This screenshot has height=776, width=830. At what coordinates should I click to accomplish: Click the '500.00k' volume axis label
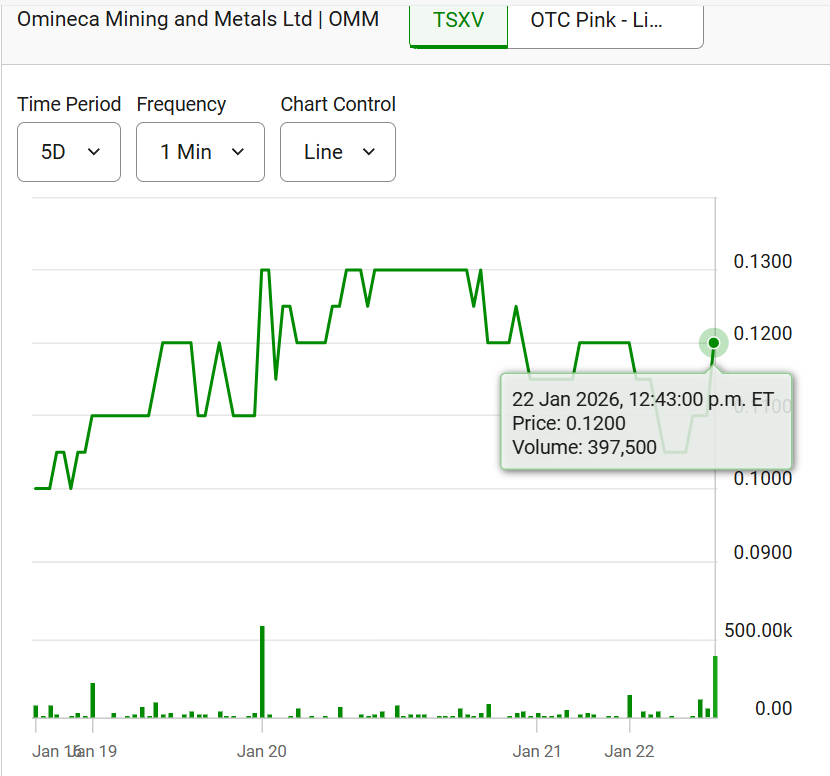click(759, 630)
